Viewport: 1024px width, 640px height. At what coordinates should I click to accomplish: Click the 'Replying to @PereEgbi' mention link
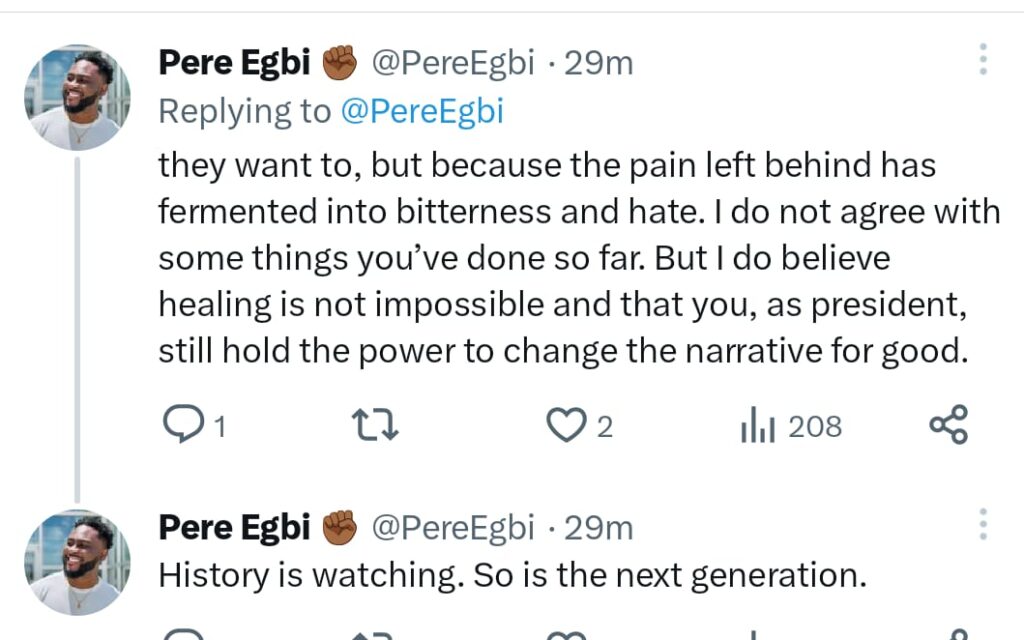tap(422, 112)
